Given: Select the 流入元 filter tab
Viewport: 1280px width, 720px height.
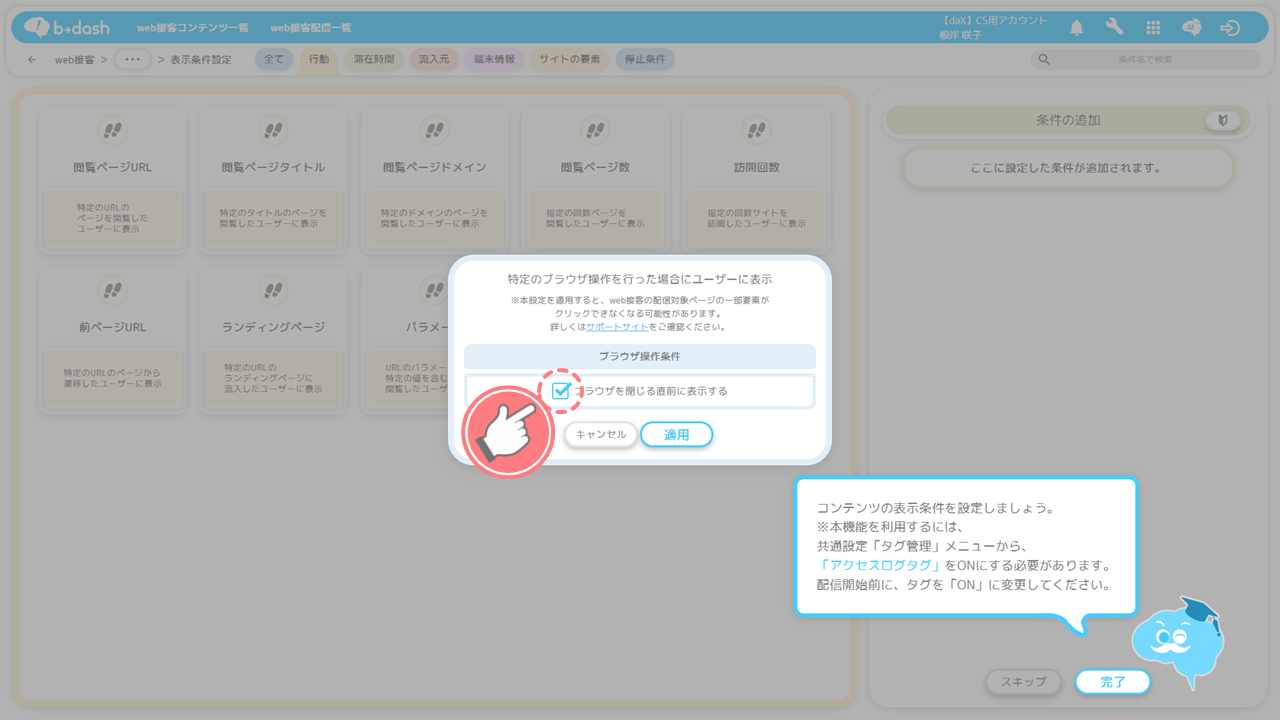Looking at the screenshot, I should pos(433,60).
